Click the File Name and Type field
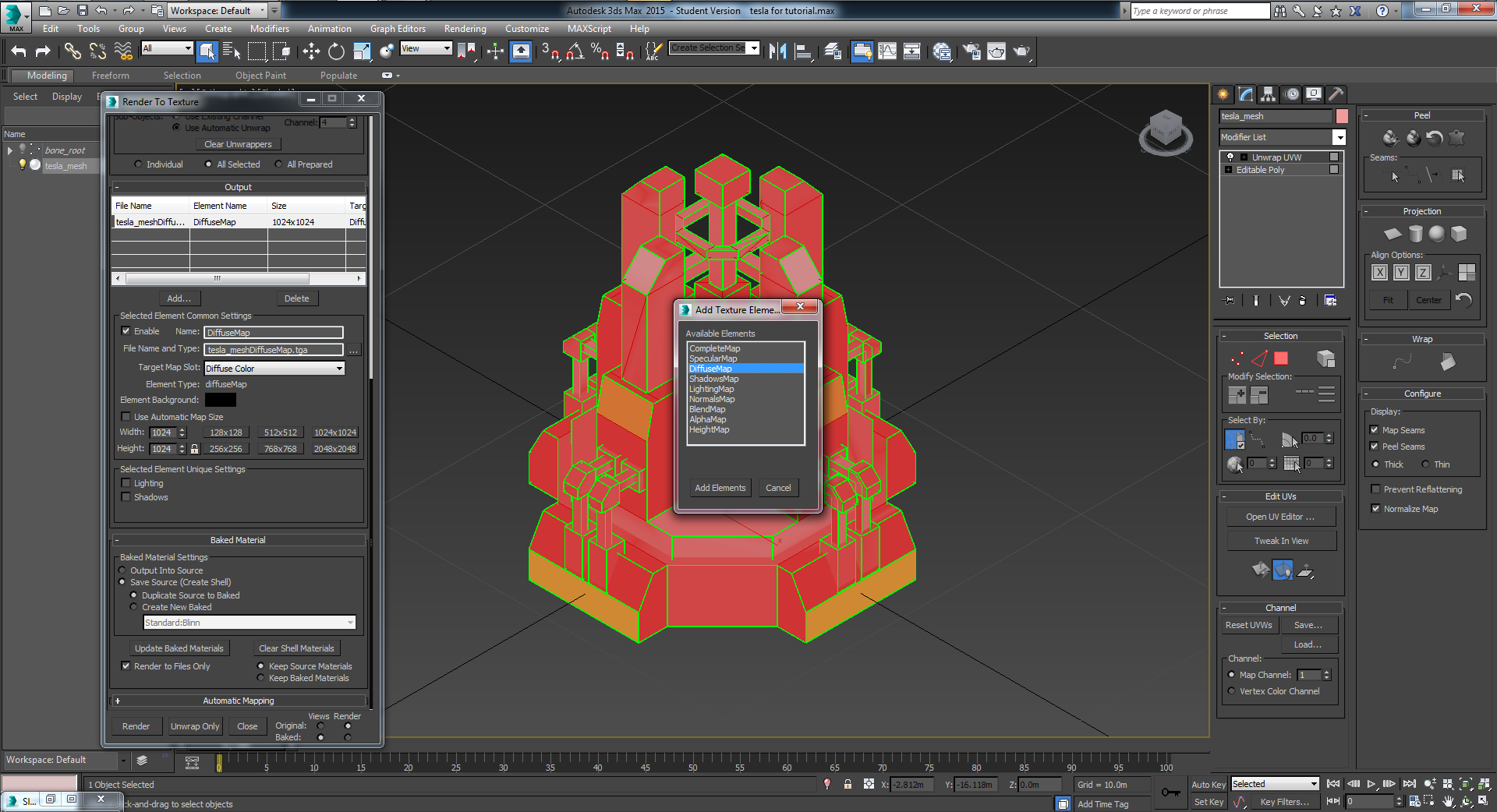This screenshot has width=1497, height=812. 274,350
